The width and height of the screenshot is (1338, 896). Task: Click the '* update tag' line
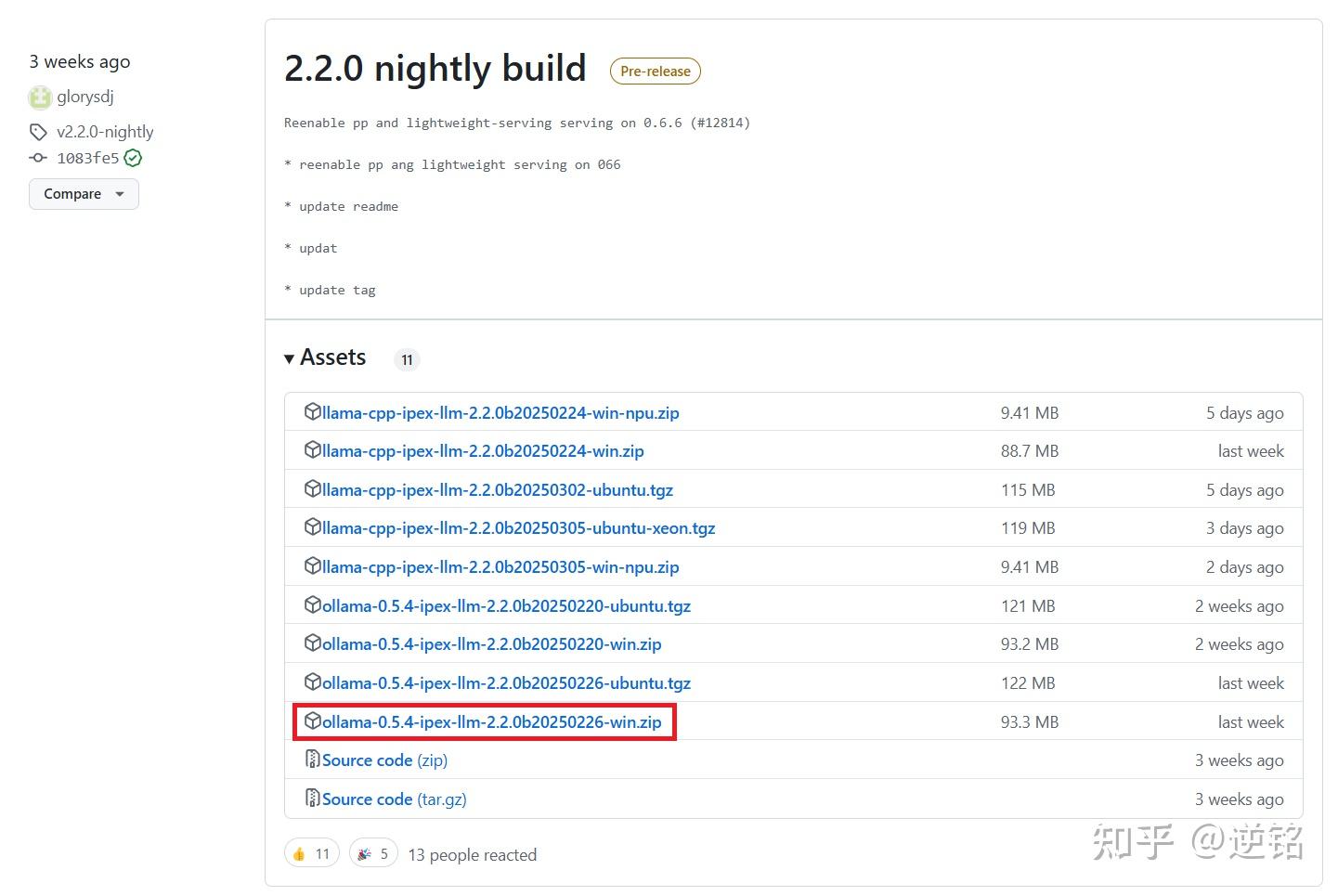pyautogui.click(x=331, y=290)
